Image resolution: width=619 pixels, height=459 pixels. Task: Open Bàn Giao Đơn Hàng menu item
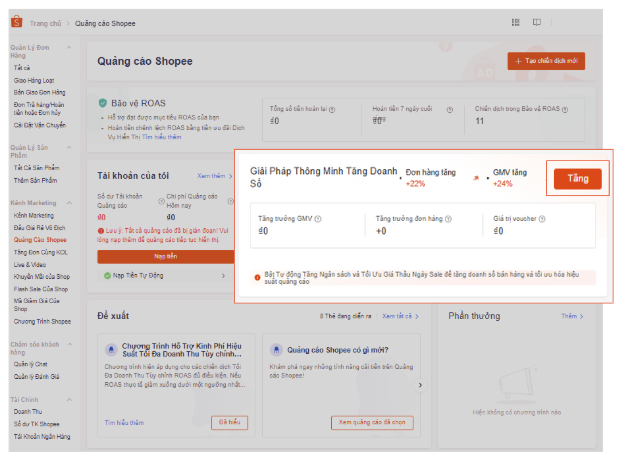click(x=39, y=92)
